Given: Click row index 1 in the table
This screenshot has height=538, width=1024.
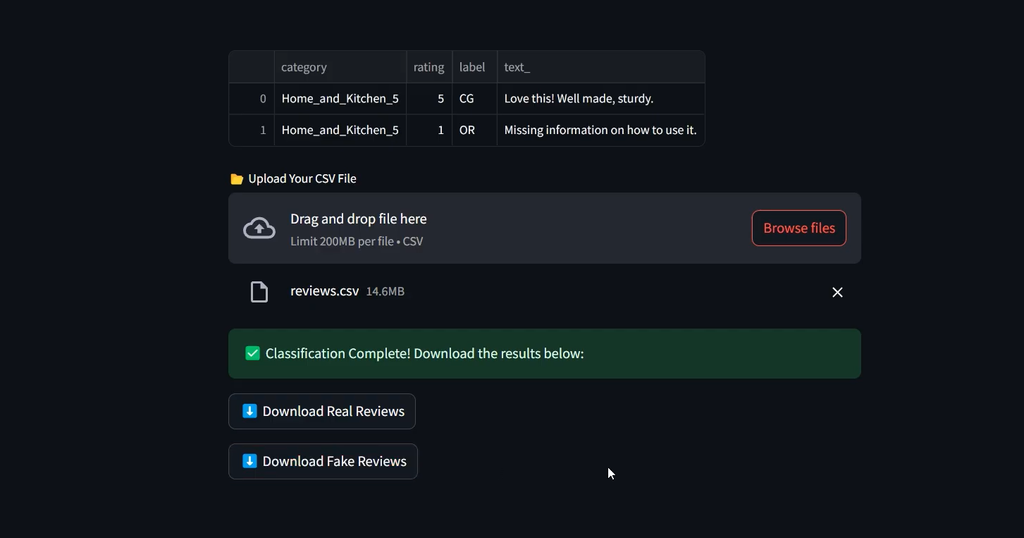Looking at the screenshot, I should pos(252,130).
